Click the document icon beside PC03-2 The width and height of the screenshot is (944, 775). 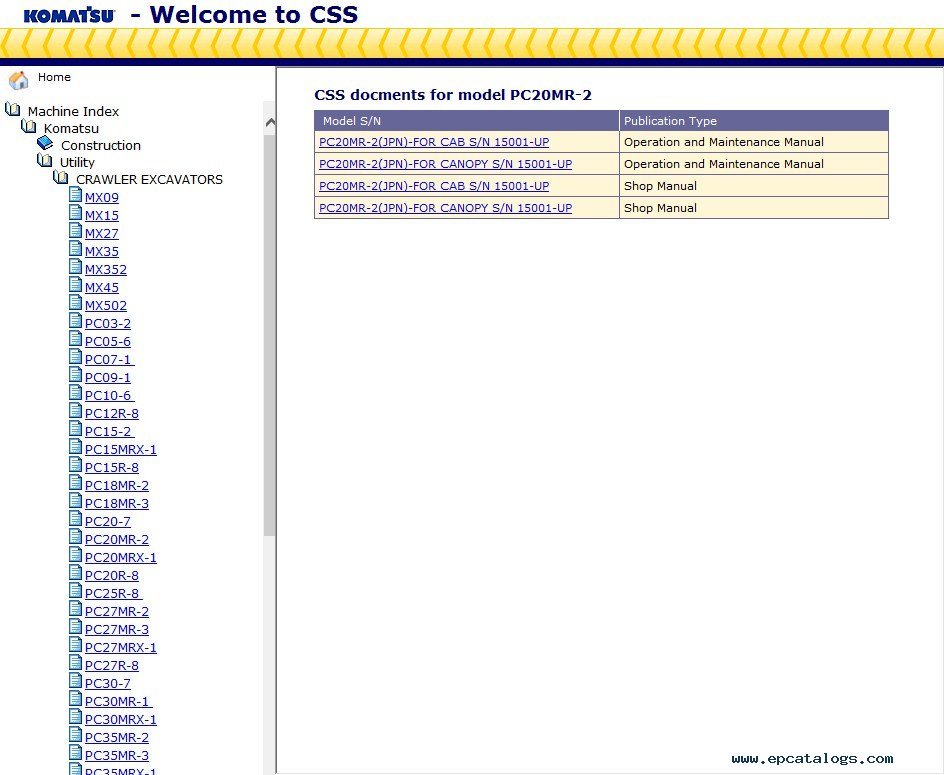pos(75,321)
